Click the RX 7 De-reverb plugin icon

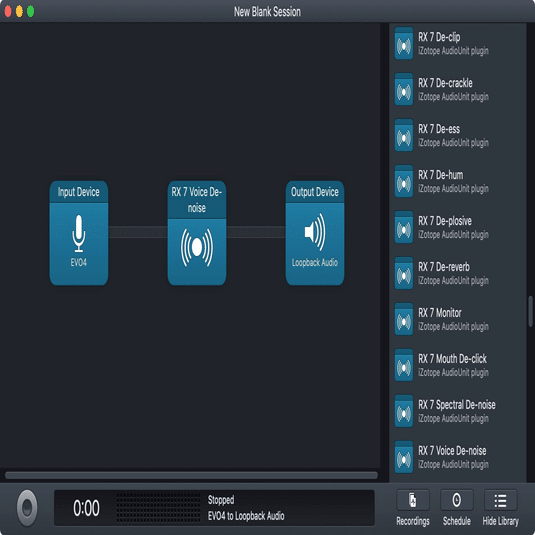coord(404,273)
